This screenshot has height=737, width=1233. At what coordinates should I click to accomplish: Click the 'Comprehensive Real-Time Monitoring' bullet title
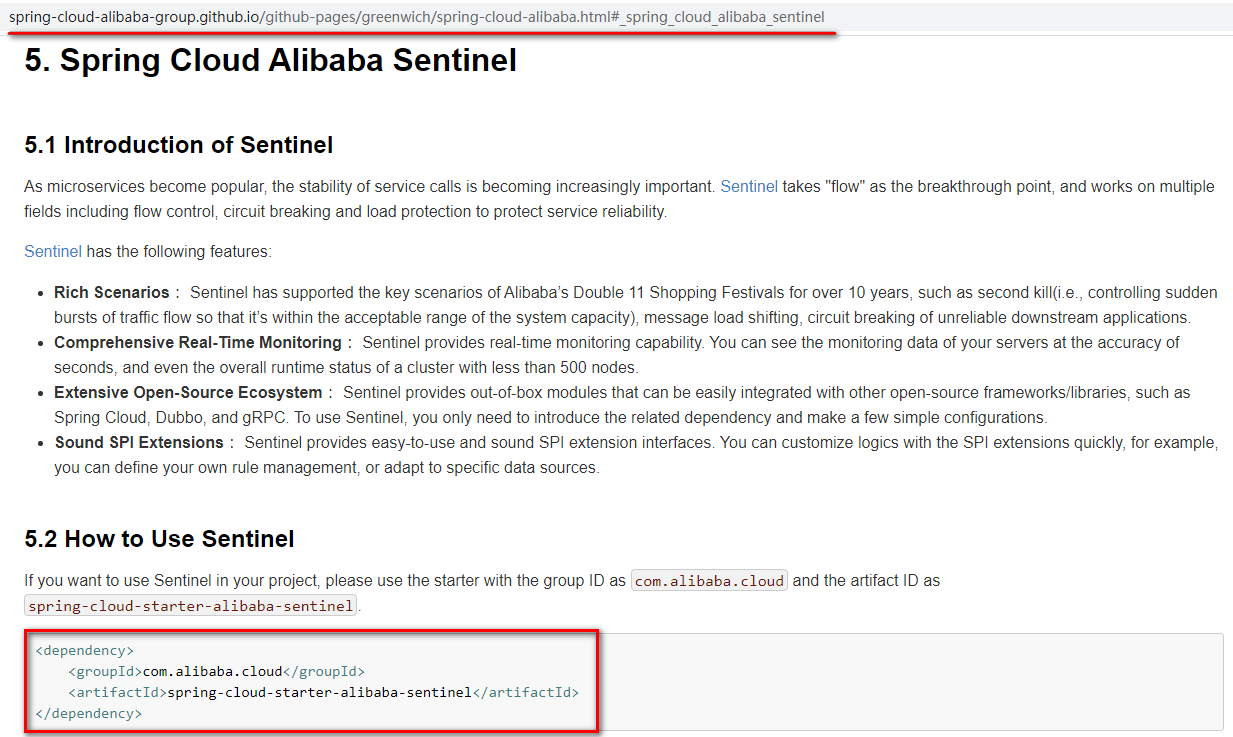[x=197, y=343]
